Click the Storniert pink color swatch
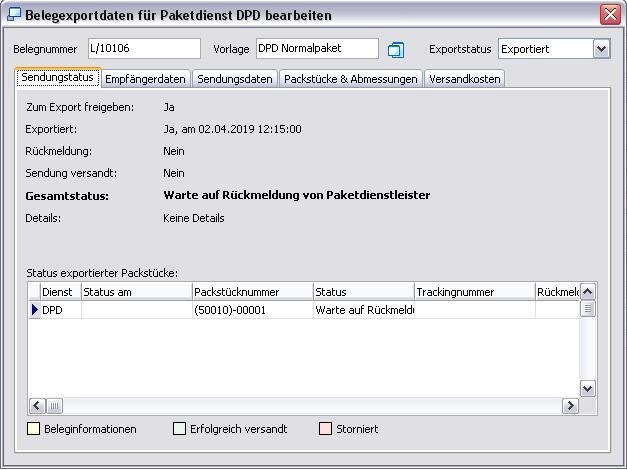Screen dimensions: 627x470 [x=324, y=429]
